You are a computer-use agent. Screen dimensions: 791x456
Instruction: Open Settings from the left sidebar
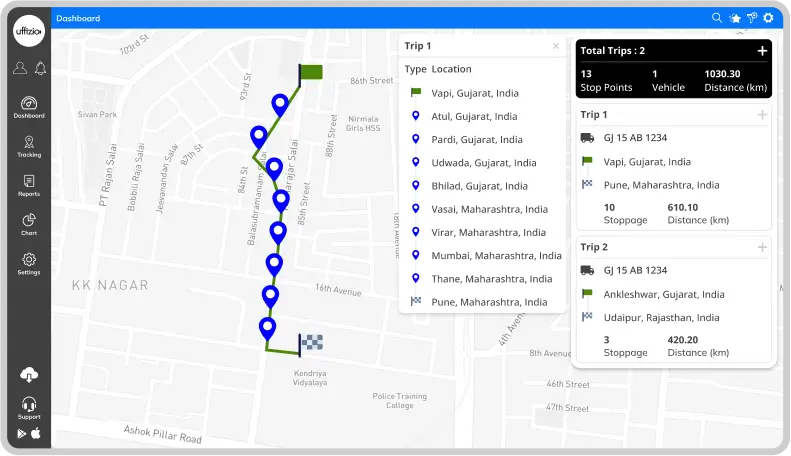(x=29, y=263)
